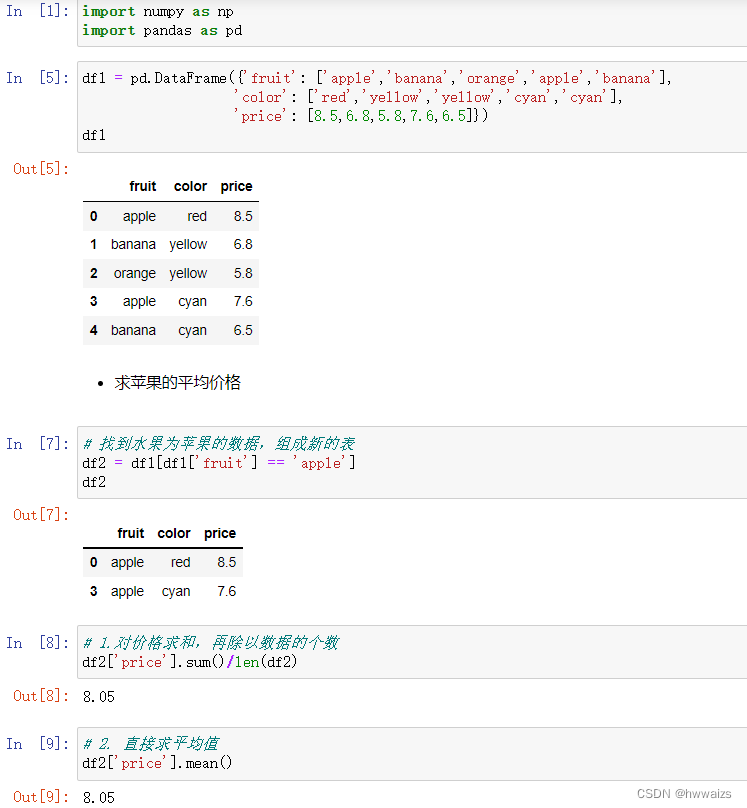Screen dimensions: 747x808
Task: Select the In [9] prompt label
Action: tap(38, 744)
